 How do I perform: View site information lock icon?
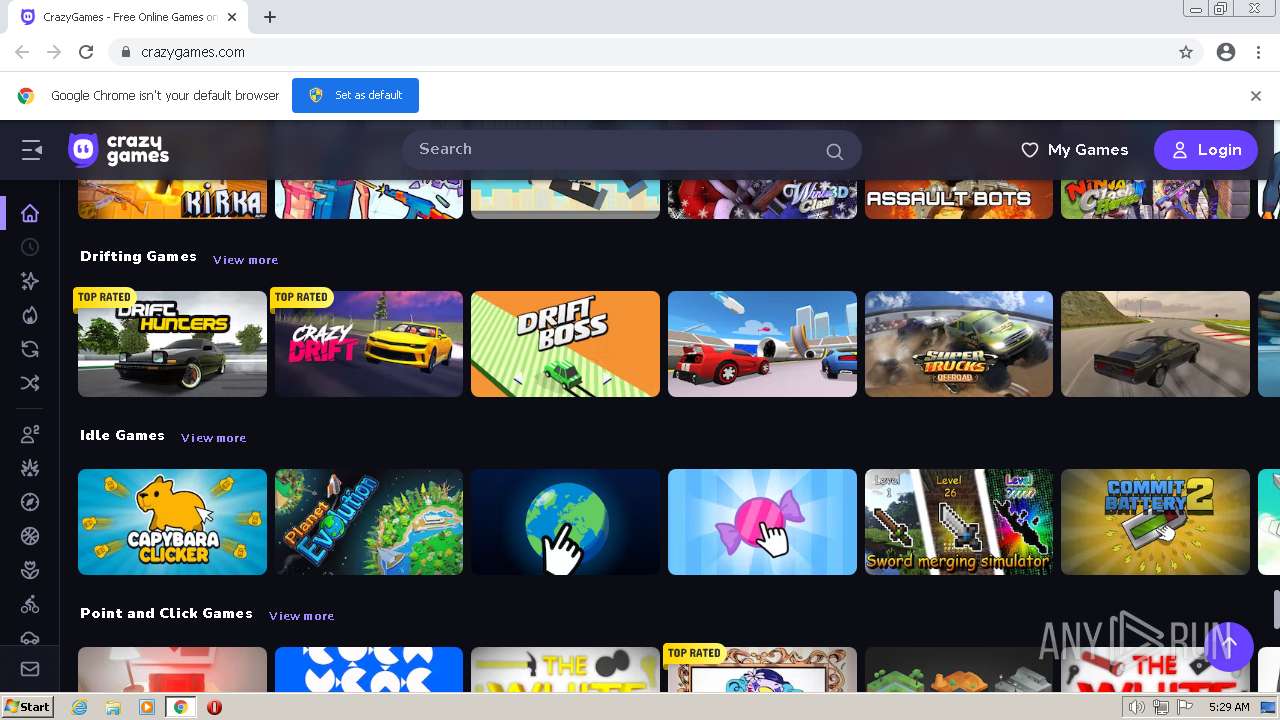click(125, 52)
